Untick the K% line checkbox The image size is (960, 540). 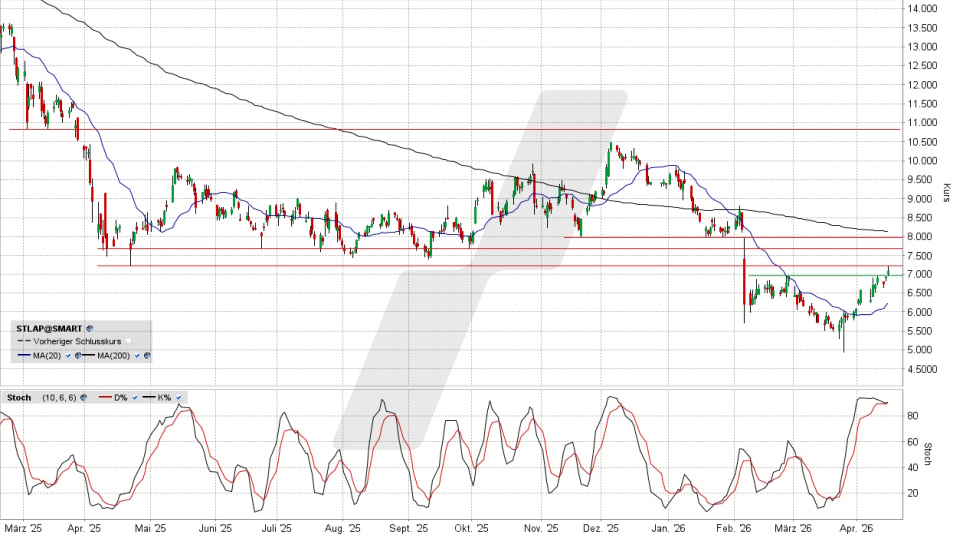coord(178,397)
